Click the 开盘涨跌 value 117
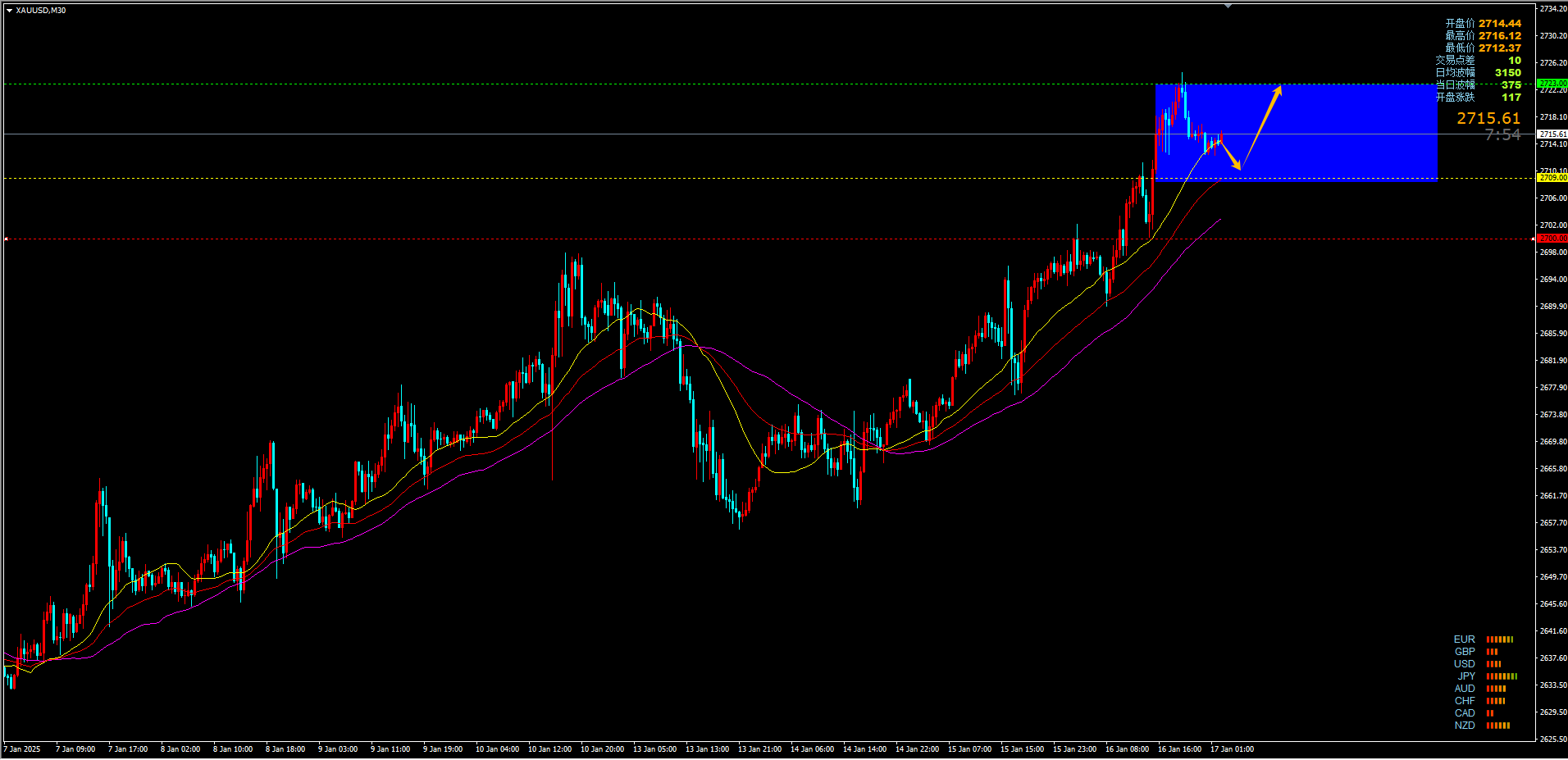1568x760 pixels. (1511, 98)
